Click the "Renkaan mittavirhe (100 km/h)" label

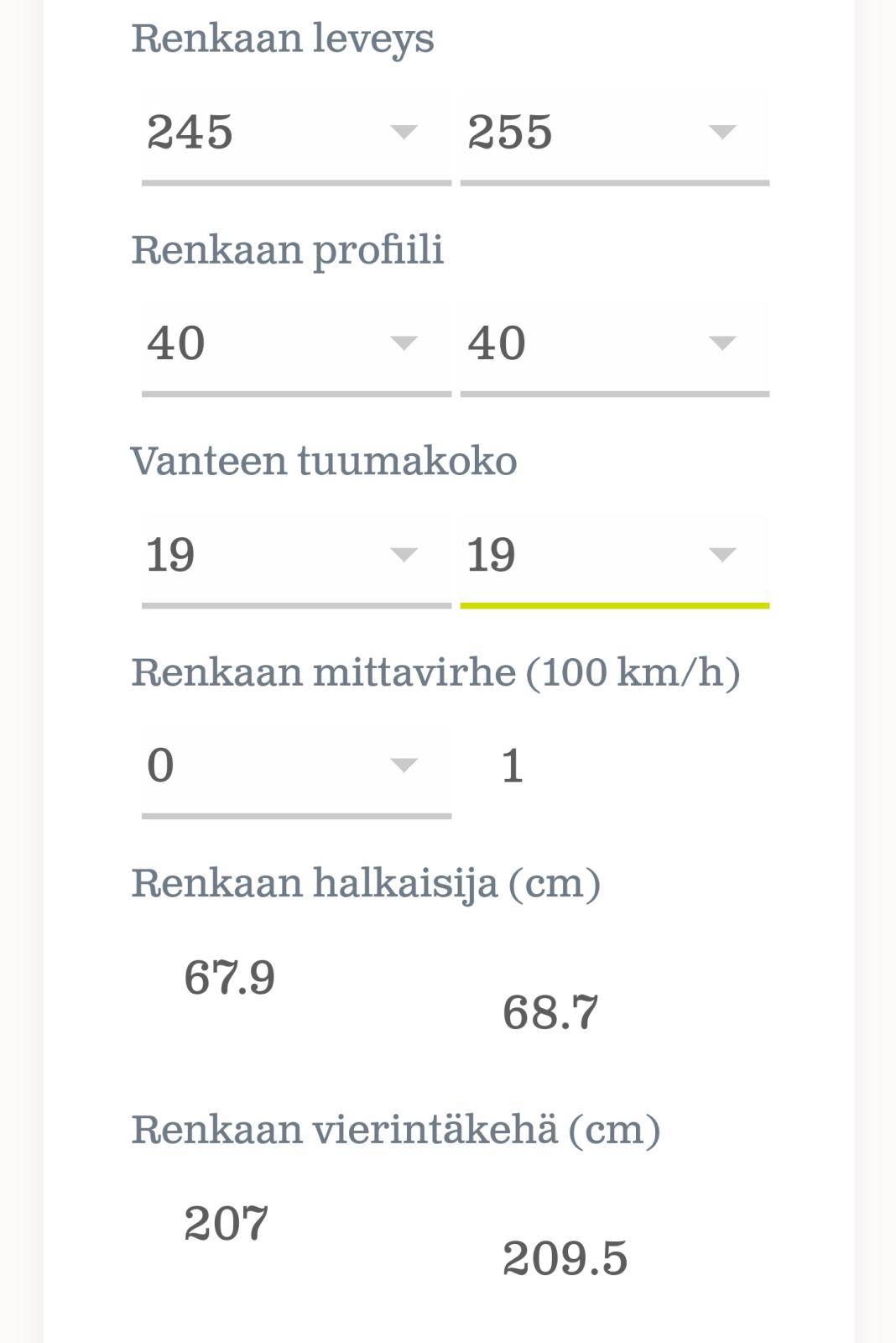pos(435,672)
